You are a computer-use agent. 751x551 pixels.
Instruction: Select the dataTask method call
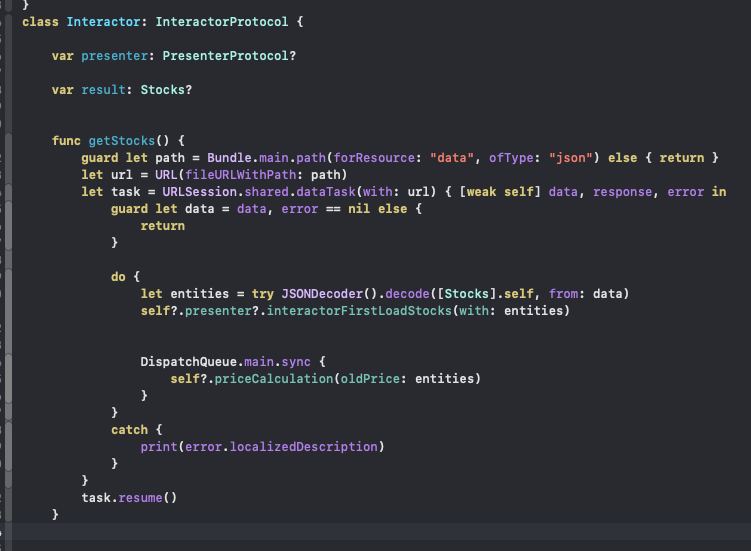[326, 192]
